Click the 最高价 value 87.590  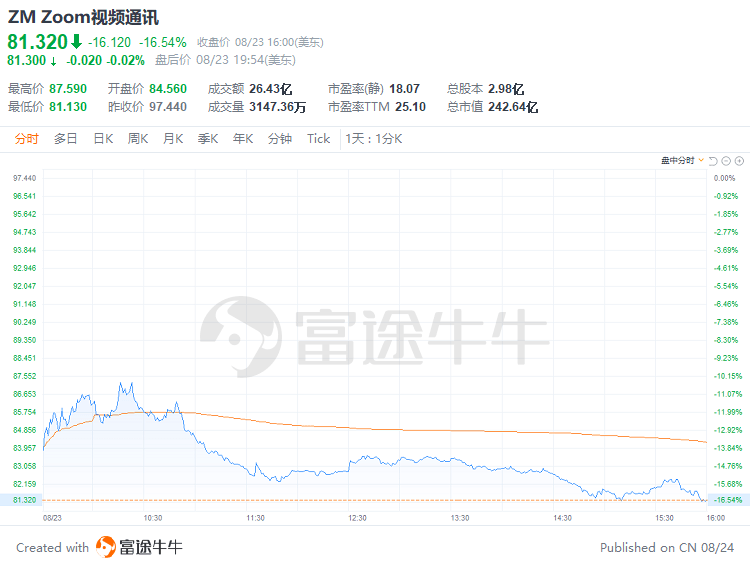pyautogui.click(x=68, y=89)
